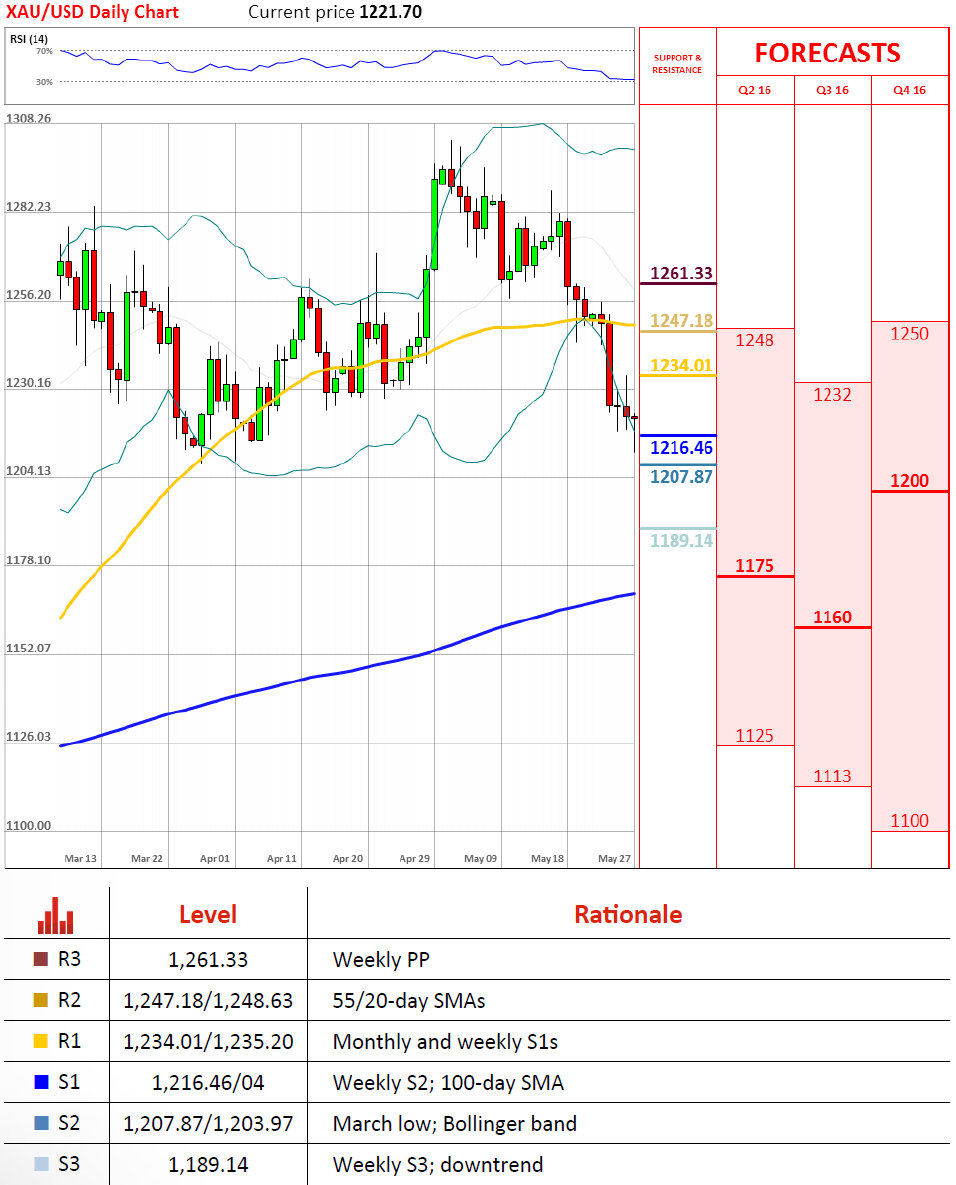Click the Rationale column header

tap(628, 914)
